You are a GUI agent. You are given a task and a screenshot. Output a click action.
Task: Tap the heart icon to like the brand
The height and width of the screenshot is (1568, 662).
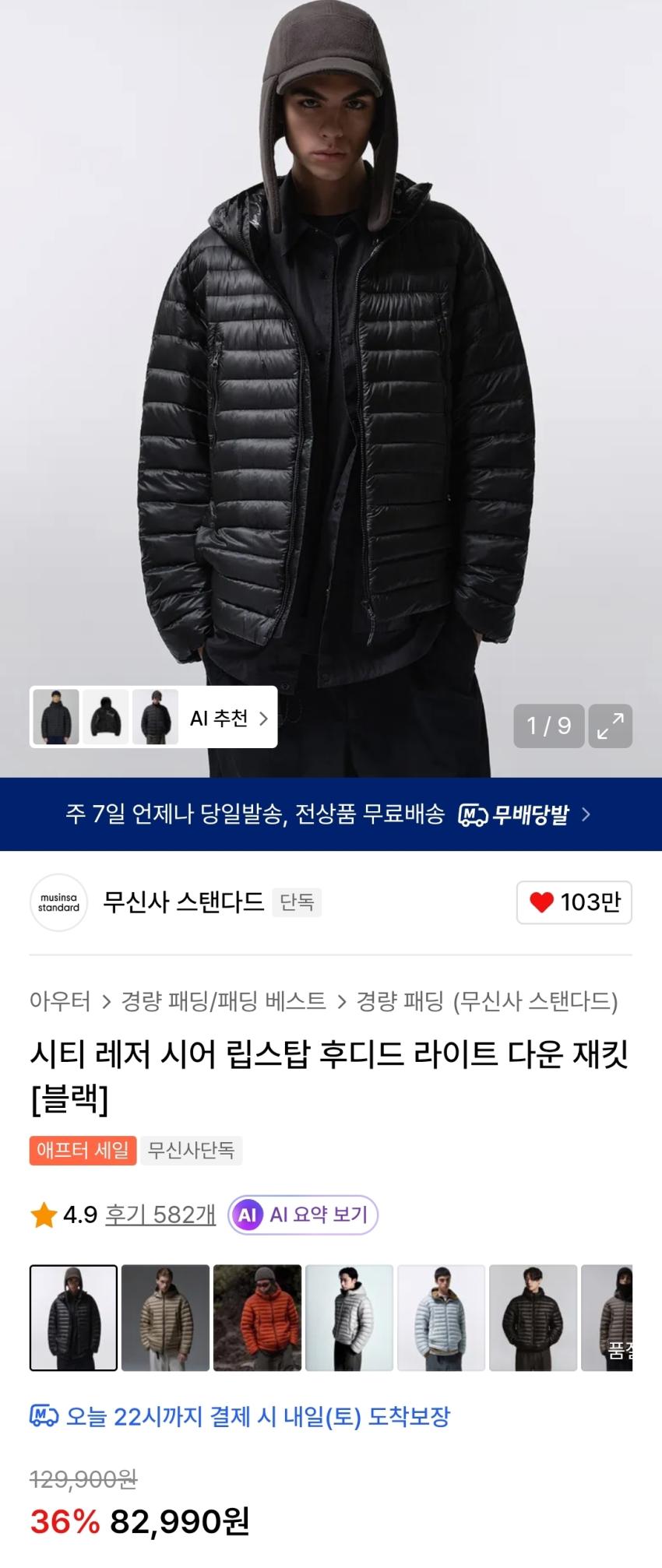point(541,902)
